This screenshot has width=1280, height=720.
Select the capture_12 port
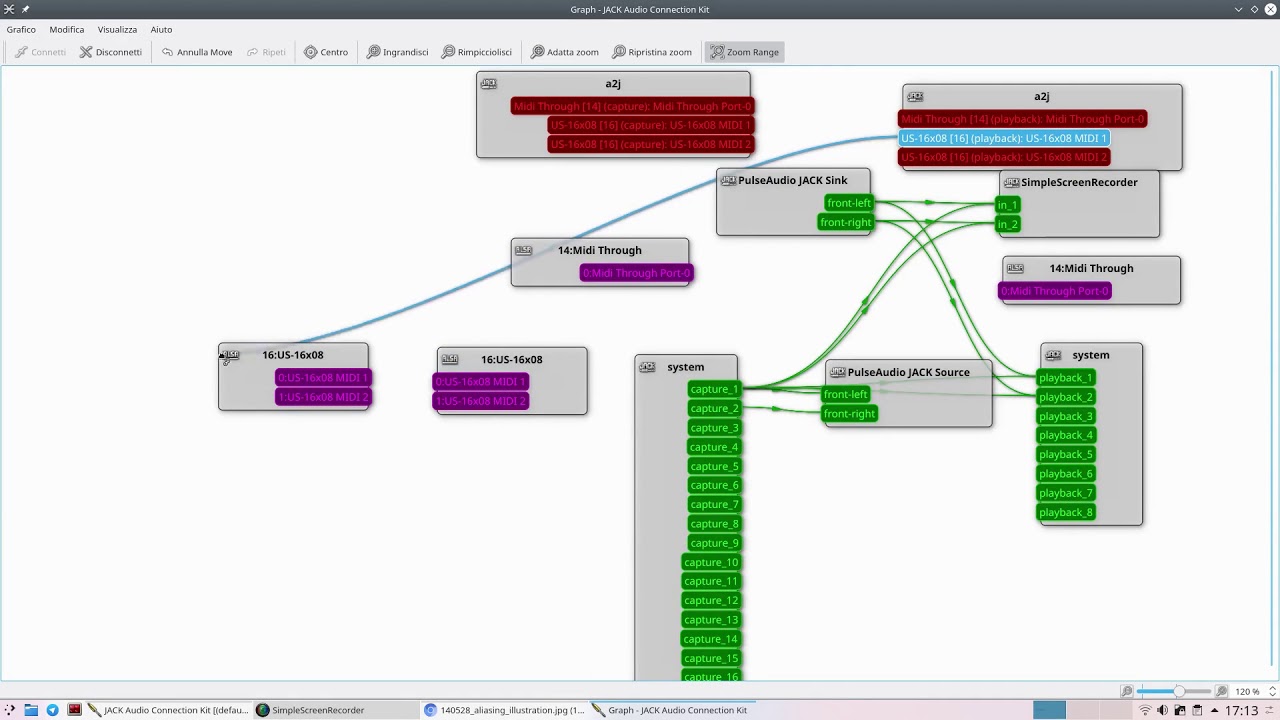[x=711, y=601]
